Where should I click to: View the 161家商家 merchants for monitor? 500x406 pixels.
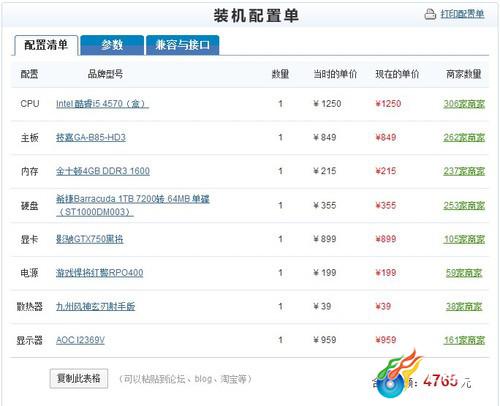click(464, 340)
